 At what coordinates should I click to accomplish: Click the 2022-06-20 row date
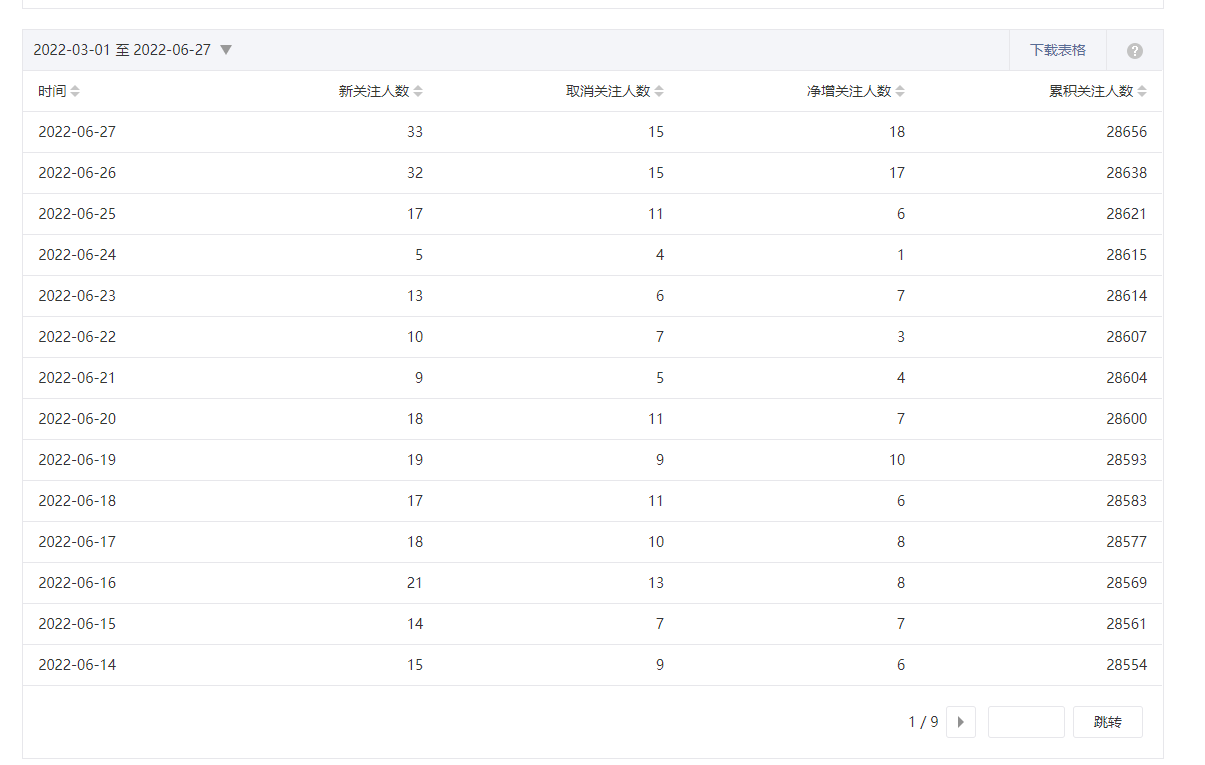77,419
